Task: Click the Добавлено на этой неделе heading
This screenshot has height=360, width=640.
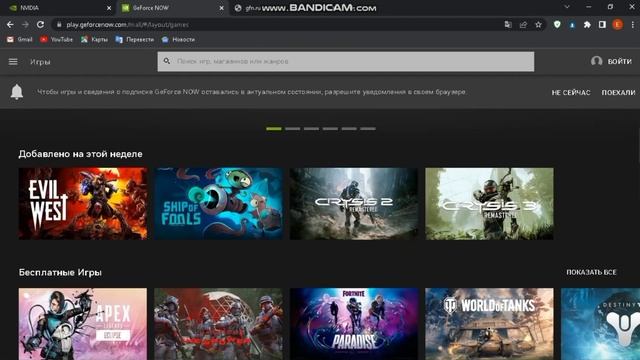Action: (80, 154)
